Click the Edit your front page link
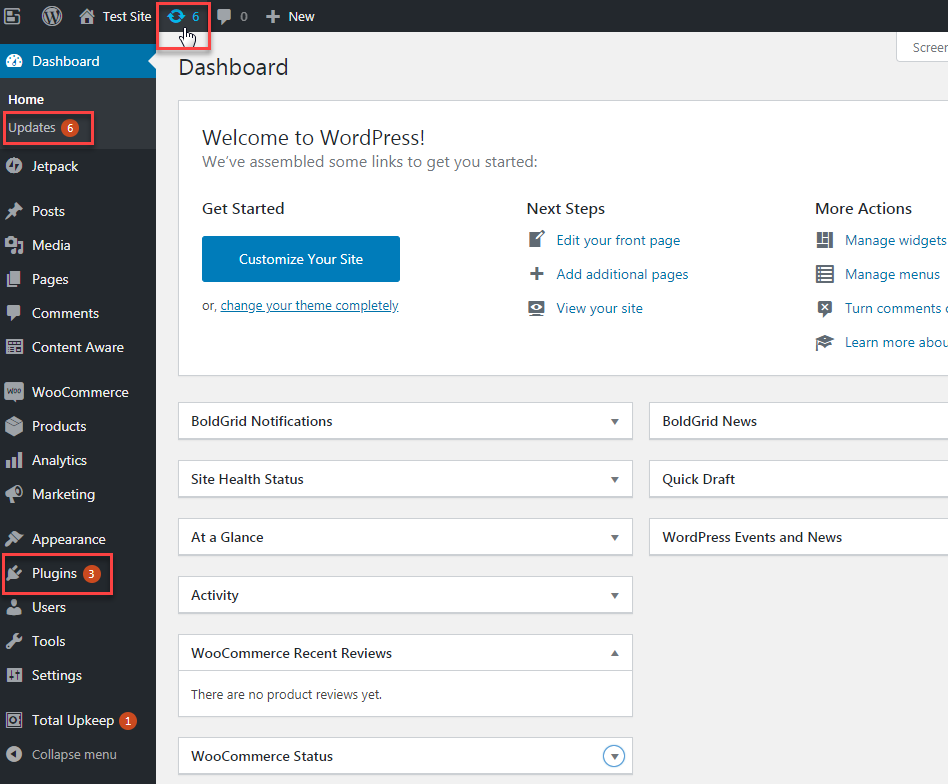 pos(618,240)
